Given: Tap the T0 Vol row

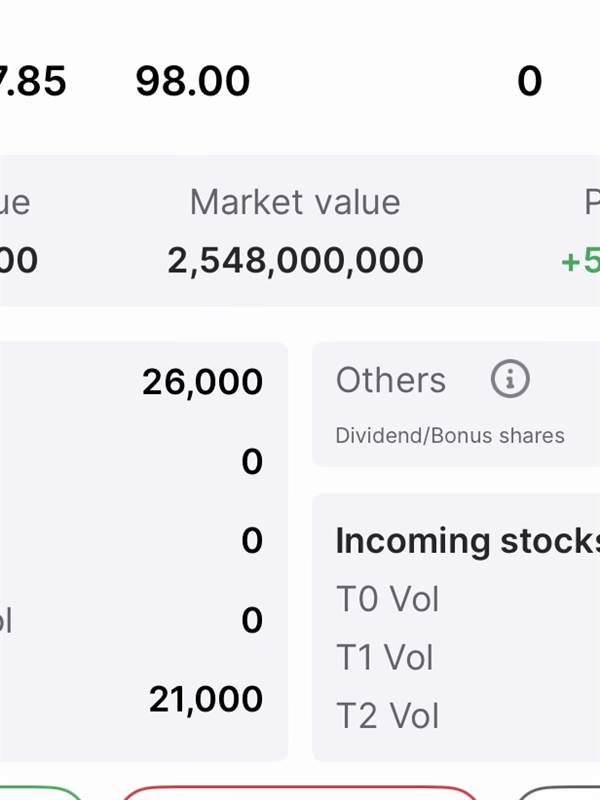Looking at the screenshot, I should point(388,599).
